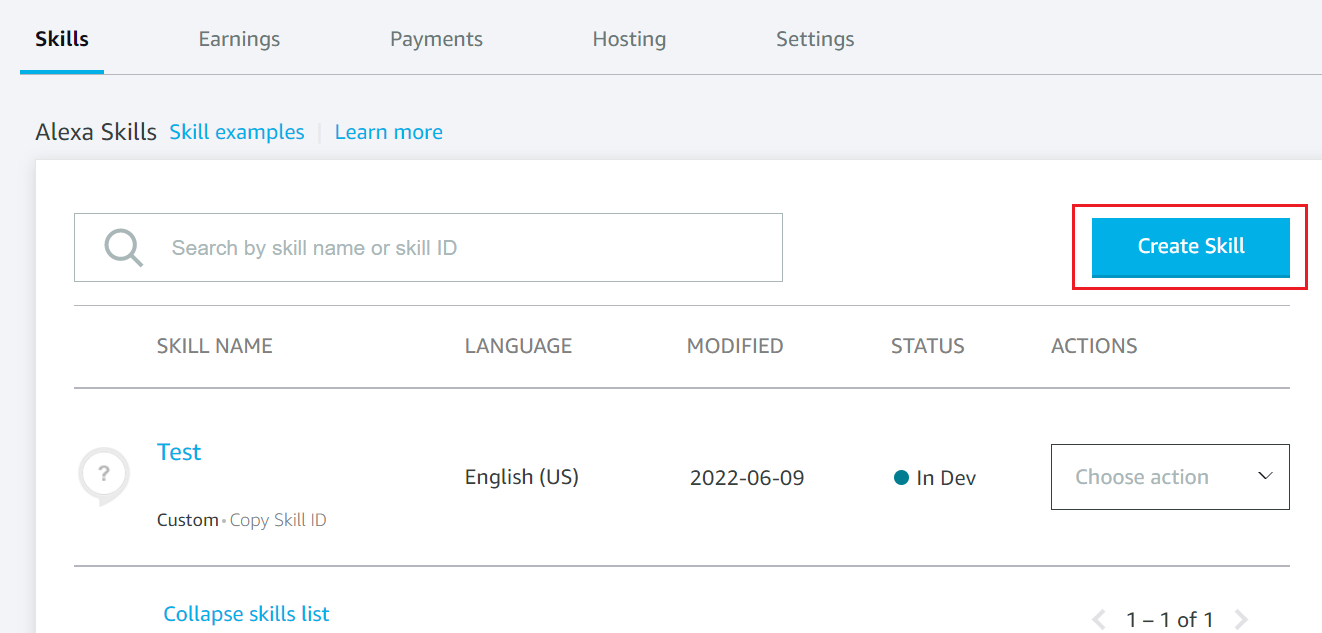This screenshot has width=1322, height=633.
Task: Click the LANGUAGE column header
Action: [518, 346]
